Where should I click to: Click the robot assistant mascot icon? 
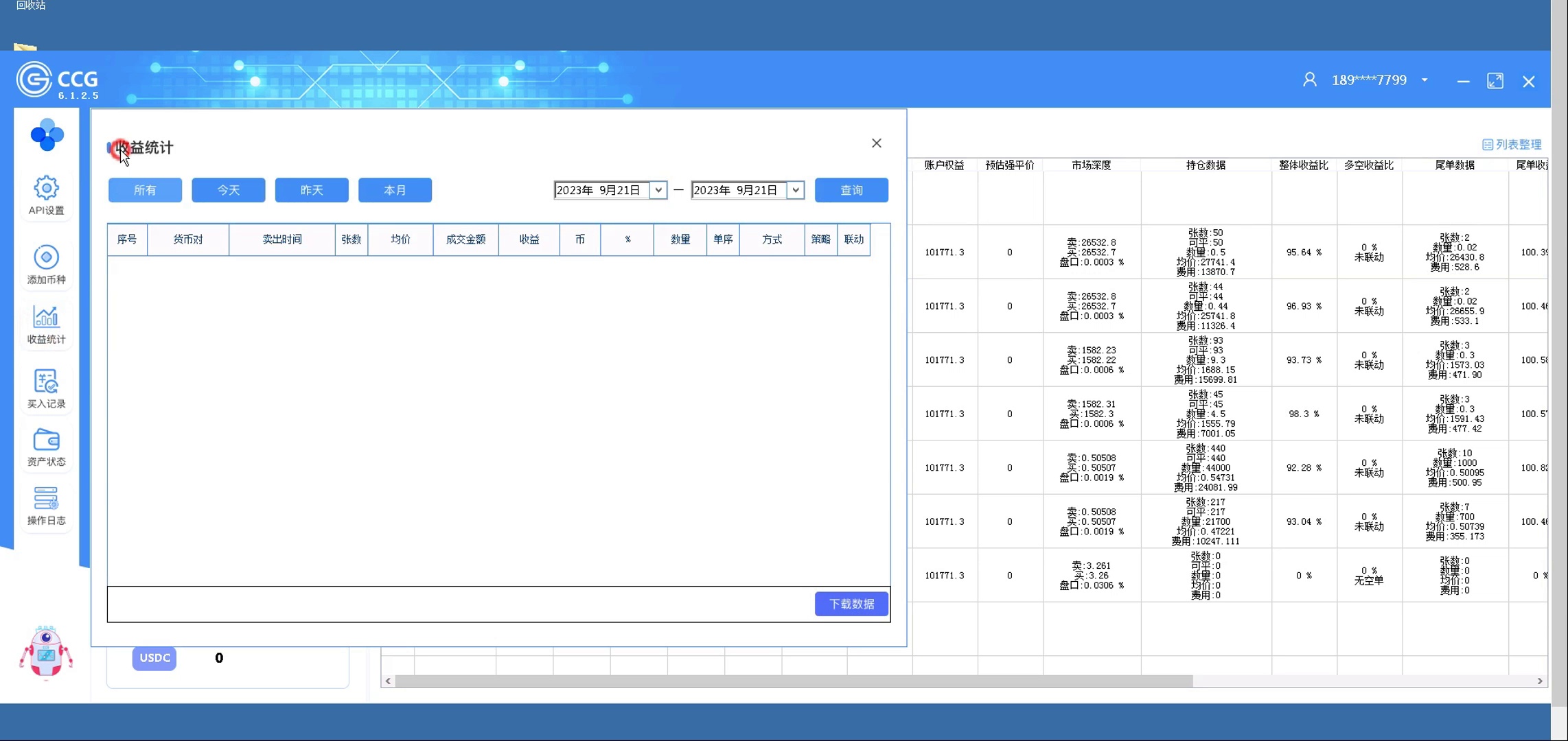(x=45, y=652)
